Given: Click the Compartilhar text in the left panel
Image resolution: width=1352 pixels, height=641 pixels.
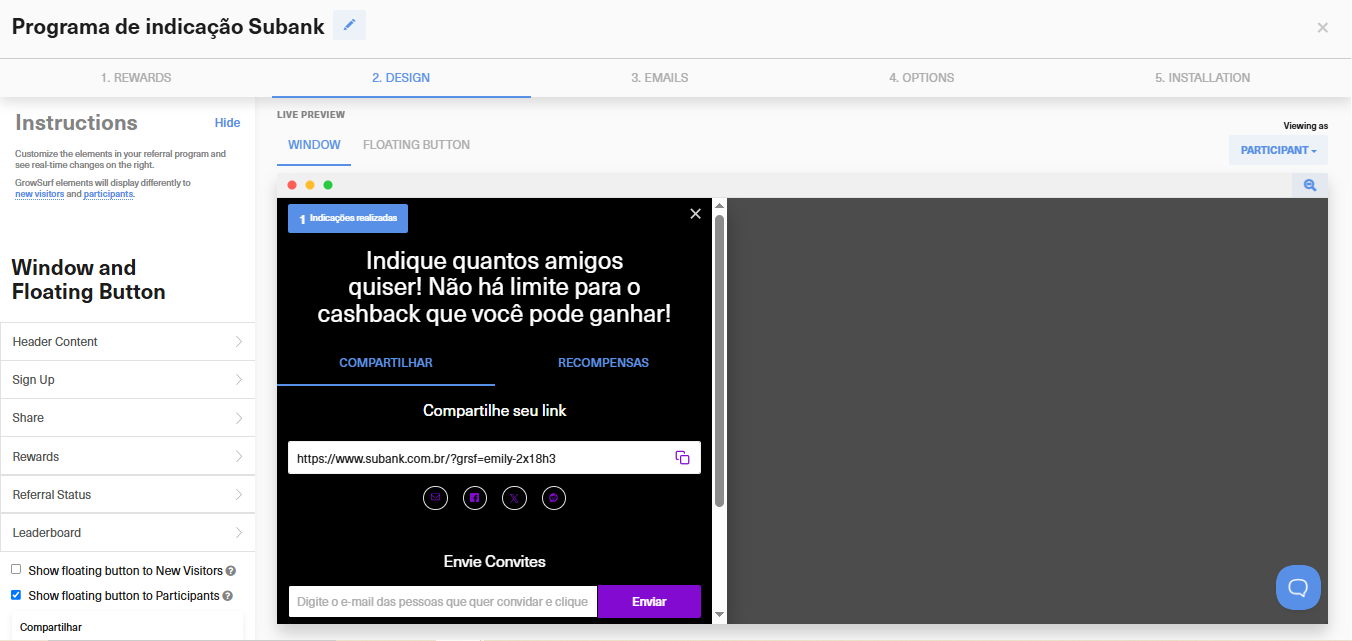Looking at the screenshot, I should point(51,628).
